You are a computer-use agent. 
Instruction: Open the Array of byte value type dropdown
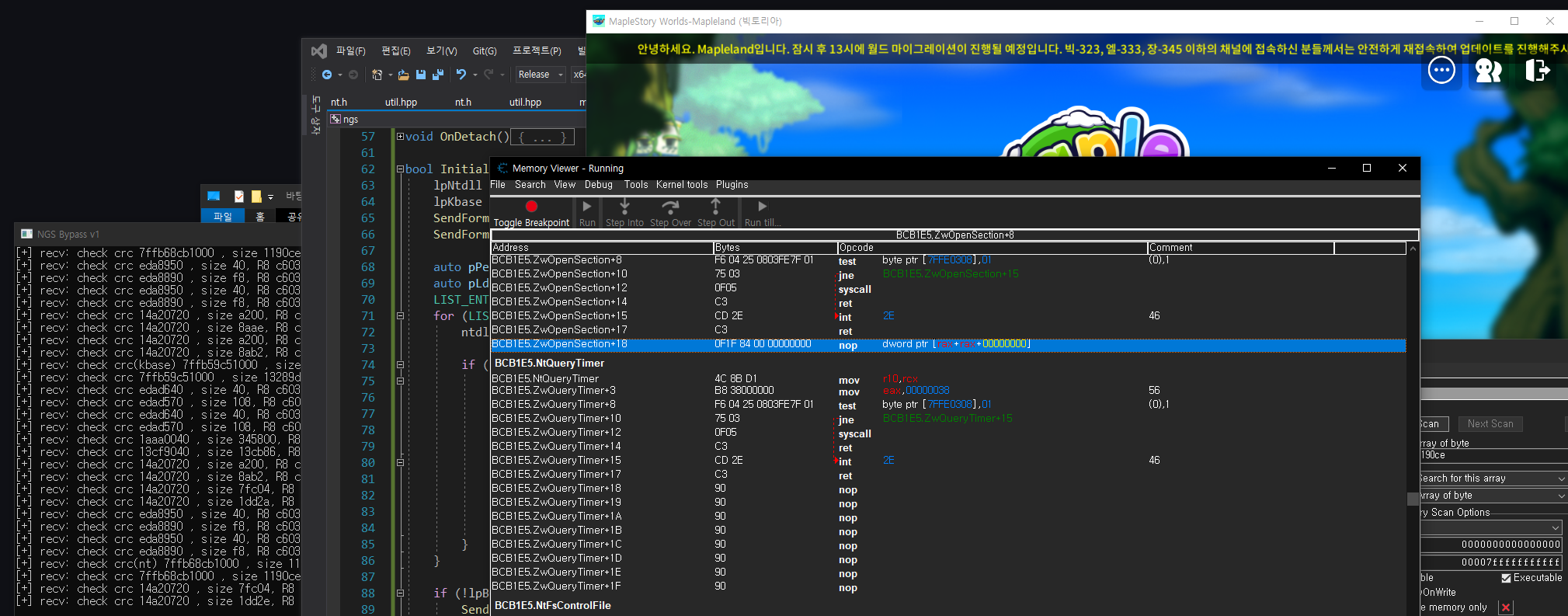[x=1493, y=496]
